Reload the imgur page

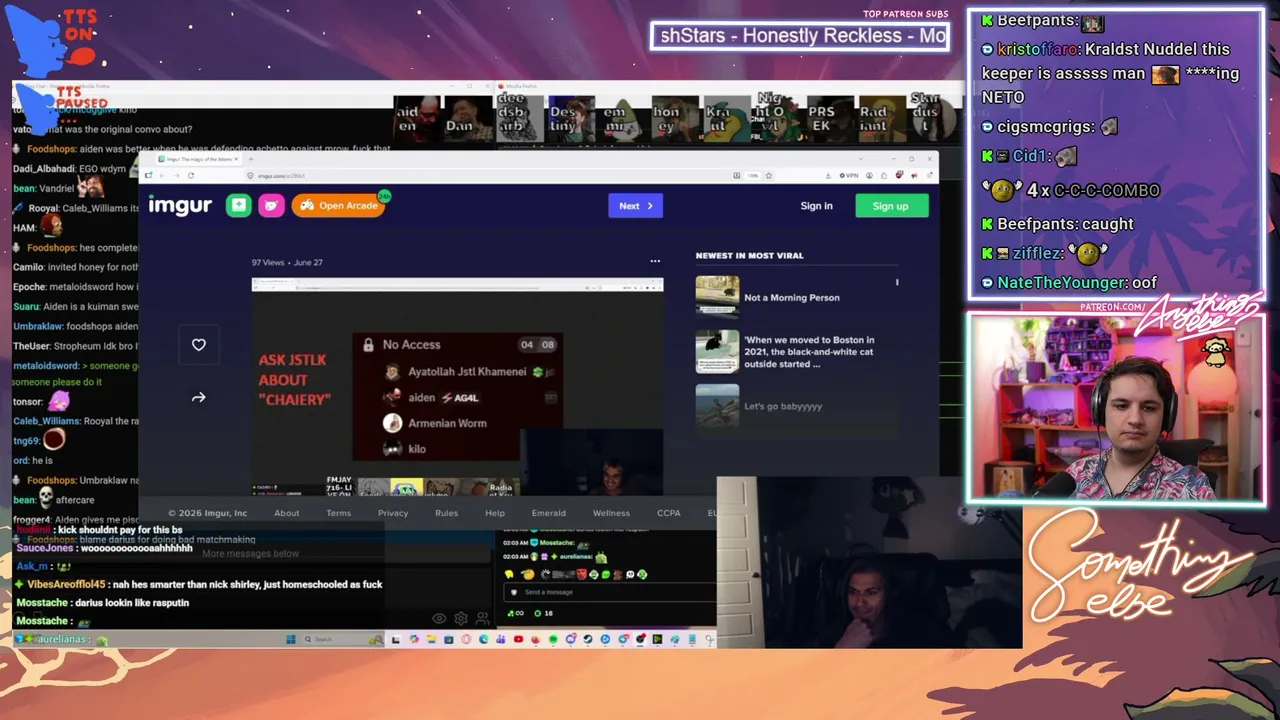[191, 175]
